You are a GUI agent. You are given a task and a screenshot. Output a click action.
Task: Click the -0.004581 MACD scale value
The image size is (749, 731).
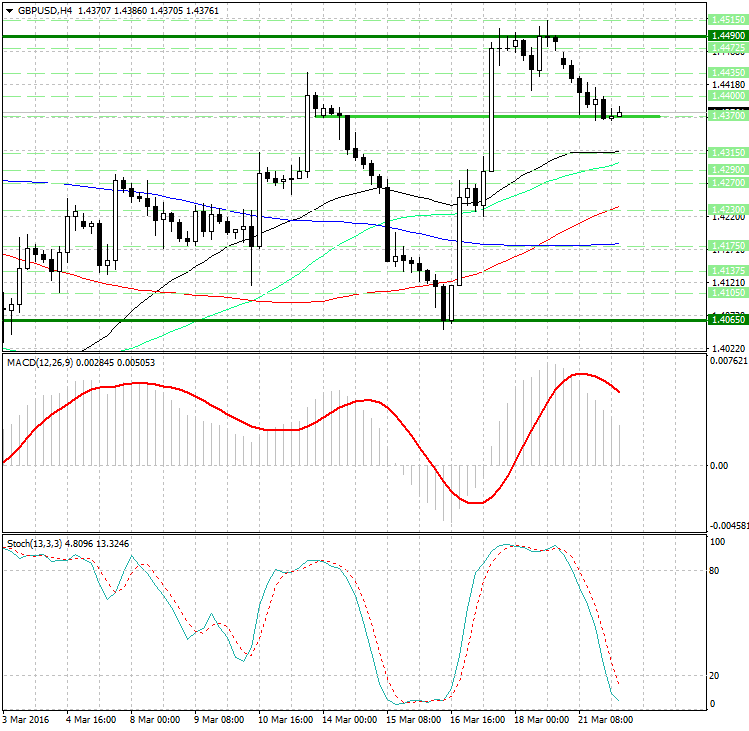pyautogui.click(x=728, y=524)
